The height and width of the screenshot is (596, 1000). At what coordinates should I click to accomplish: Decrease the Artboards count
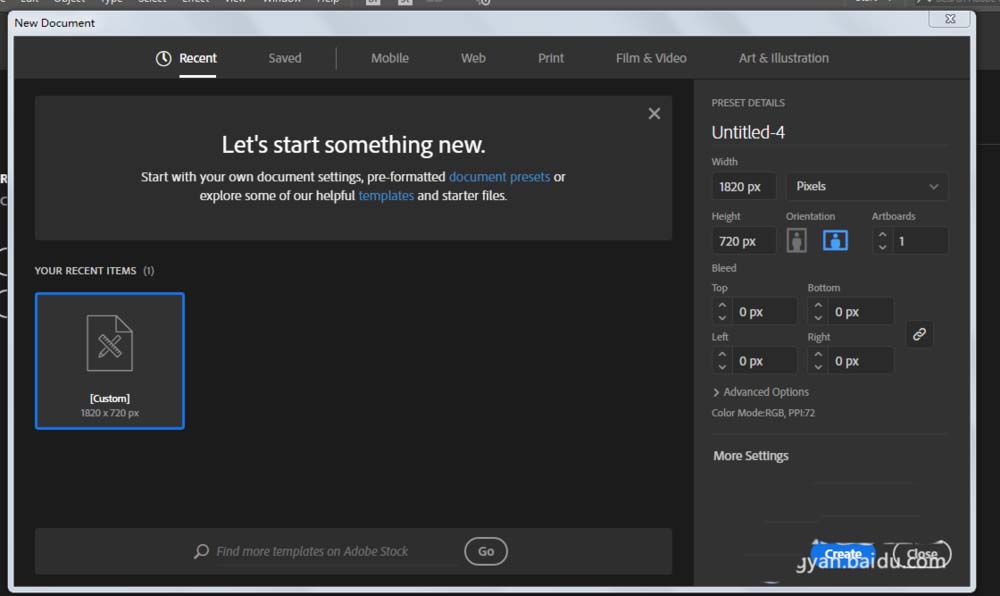(882, 247)
